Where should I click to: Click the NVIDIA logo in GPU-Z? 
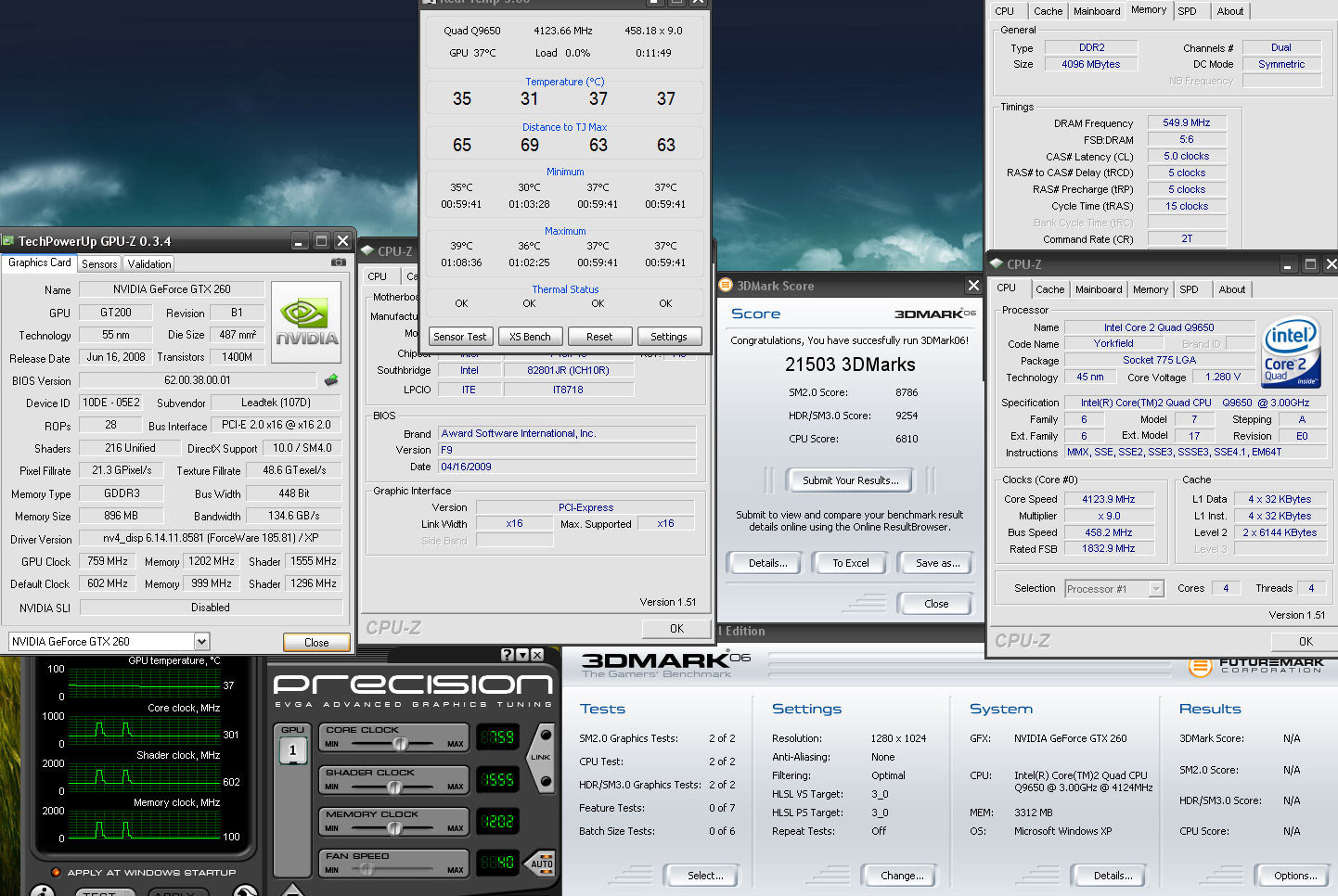point(306,321)
